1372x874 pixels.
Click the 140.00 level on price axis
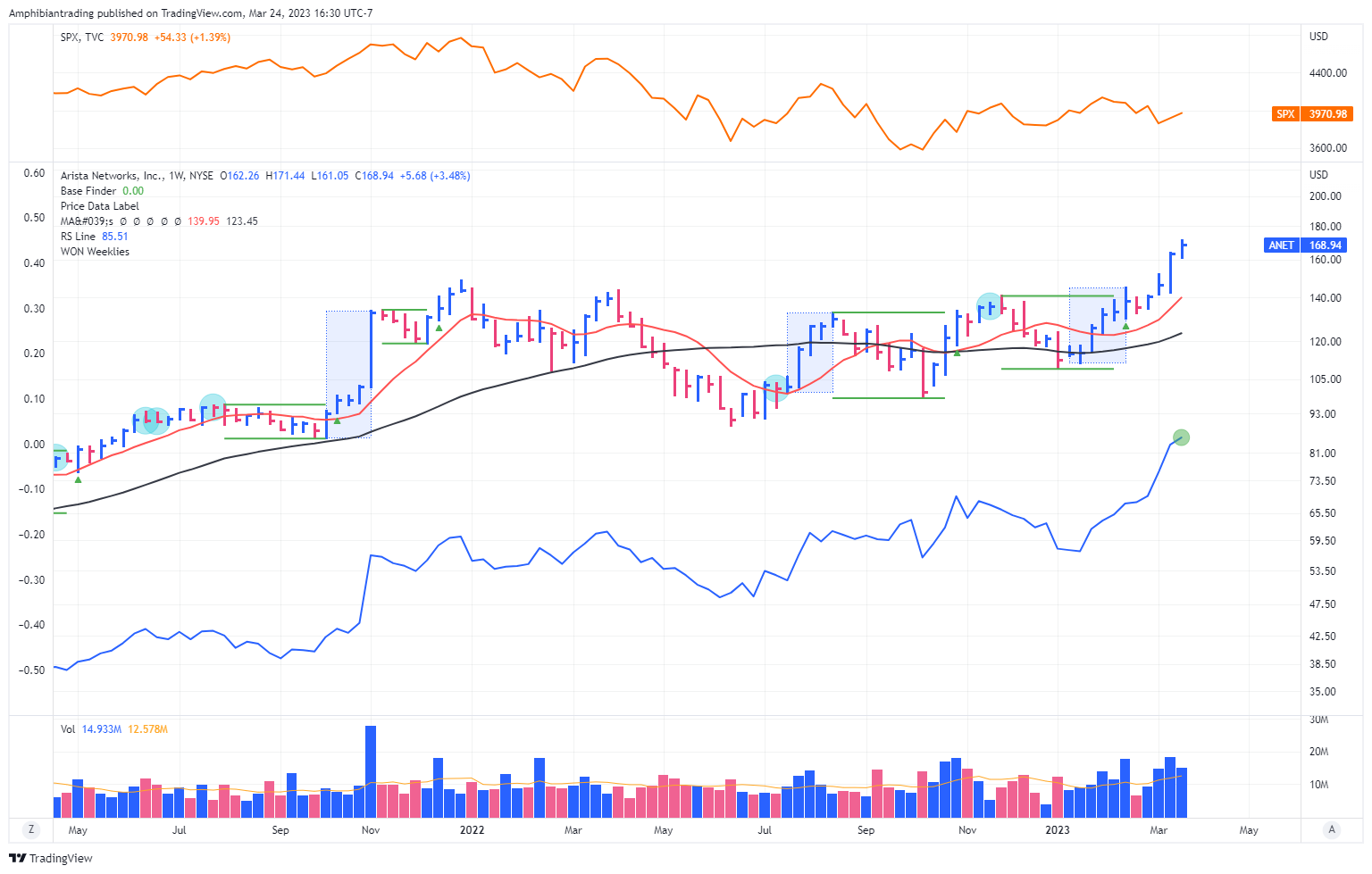click(x=1326, y=298)
